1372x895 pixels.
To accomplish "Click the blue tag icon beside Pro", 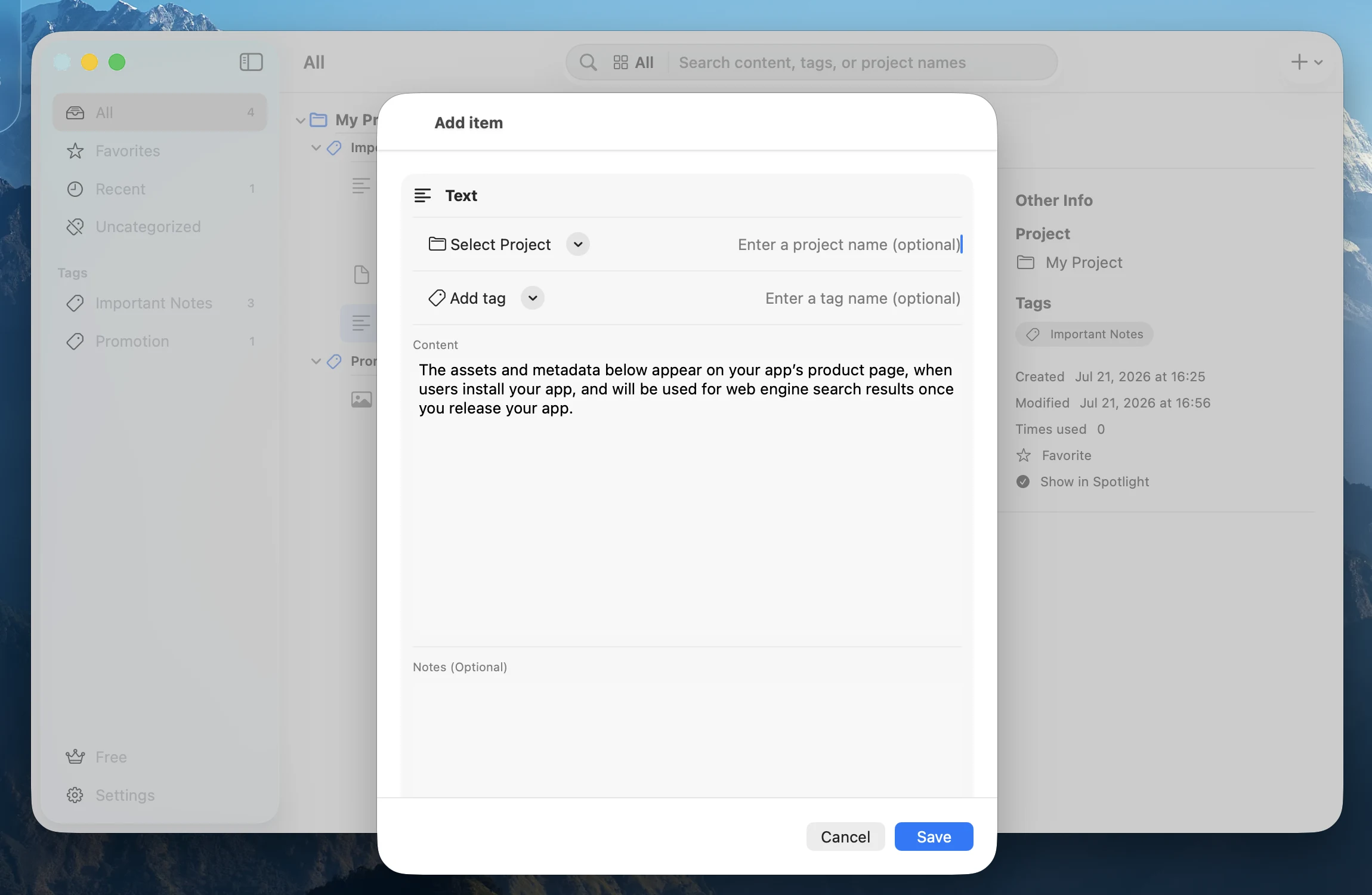I will (335, 361).
